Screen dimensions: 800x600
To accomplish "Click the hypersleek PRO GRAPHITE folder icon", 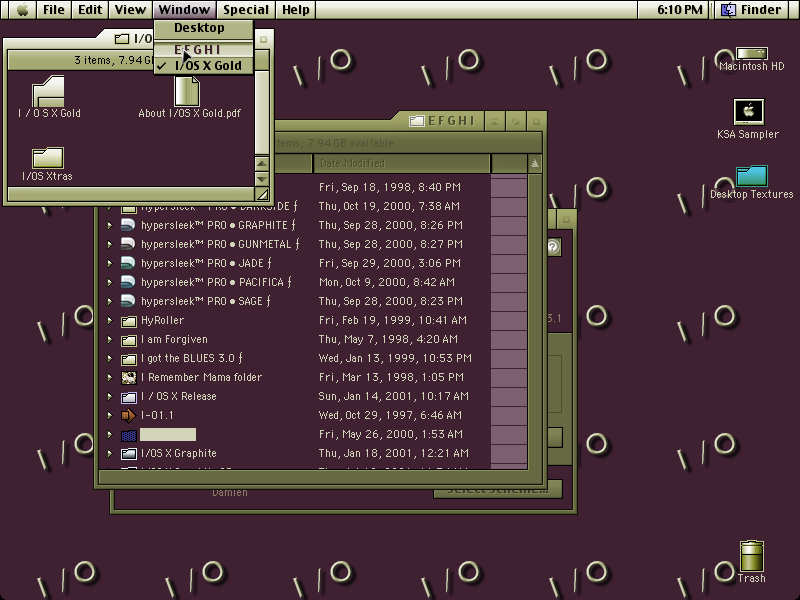I will pos(128,225).
